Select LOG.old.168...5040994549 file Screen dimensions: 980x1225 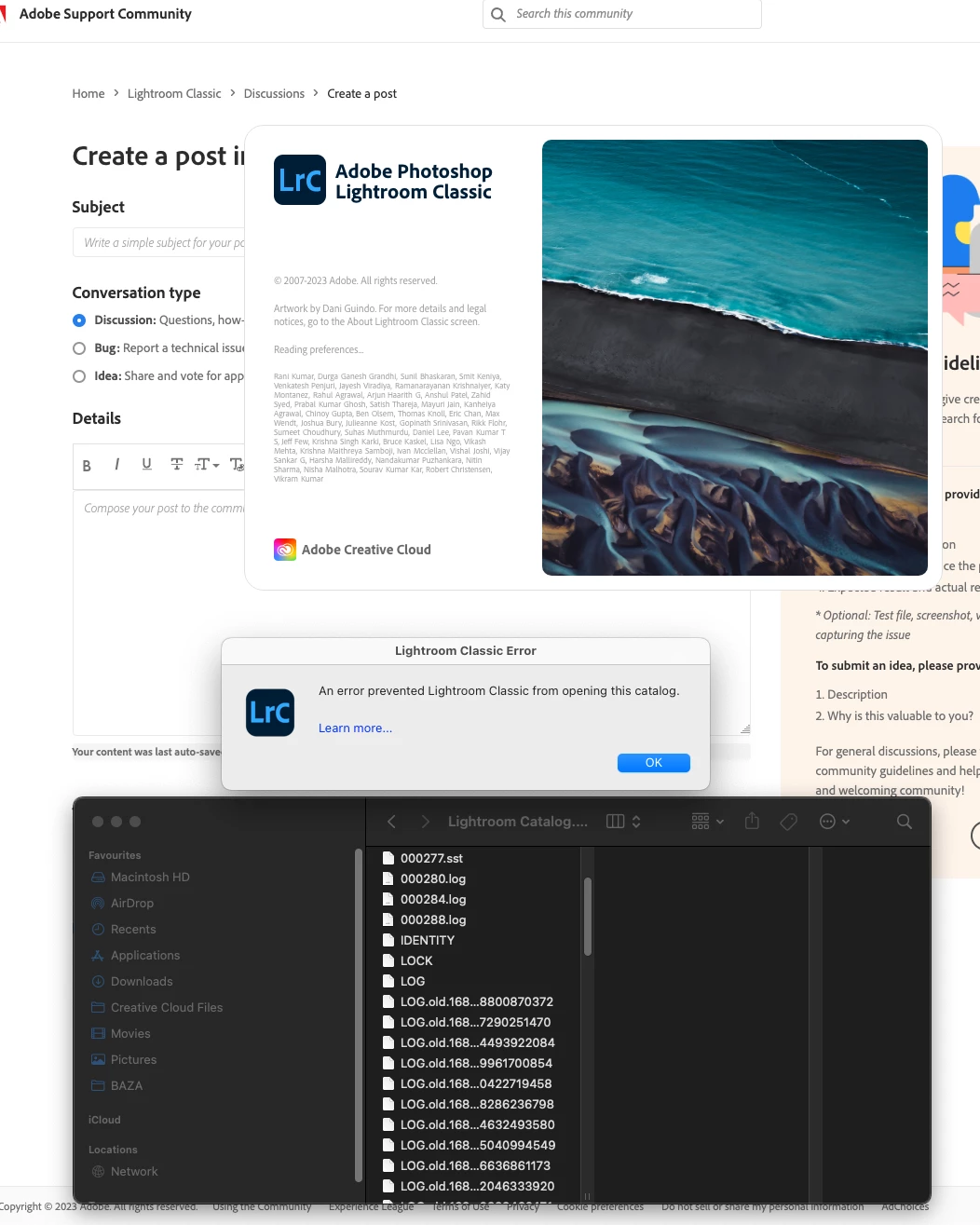click(x=469, y=1145)
